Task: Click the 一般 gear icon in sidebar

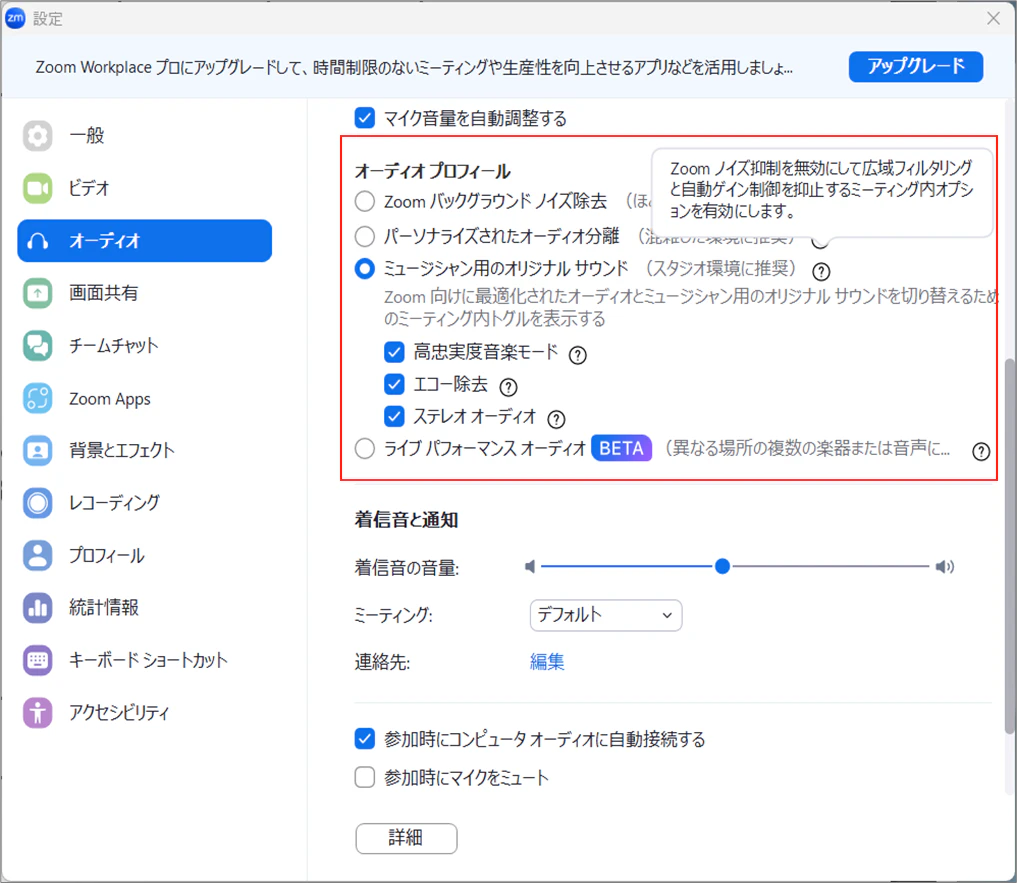Action: pos(38,136)
